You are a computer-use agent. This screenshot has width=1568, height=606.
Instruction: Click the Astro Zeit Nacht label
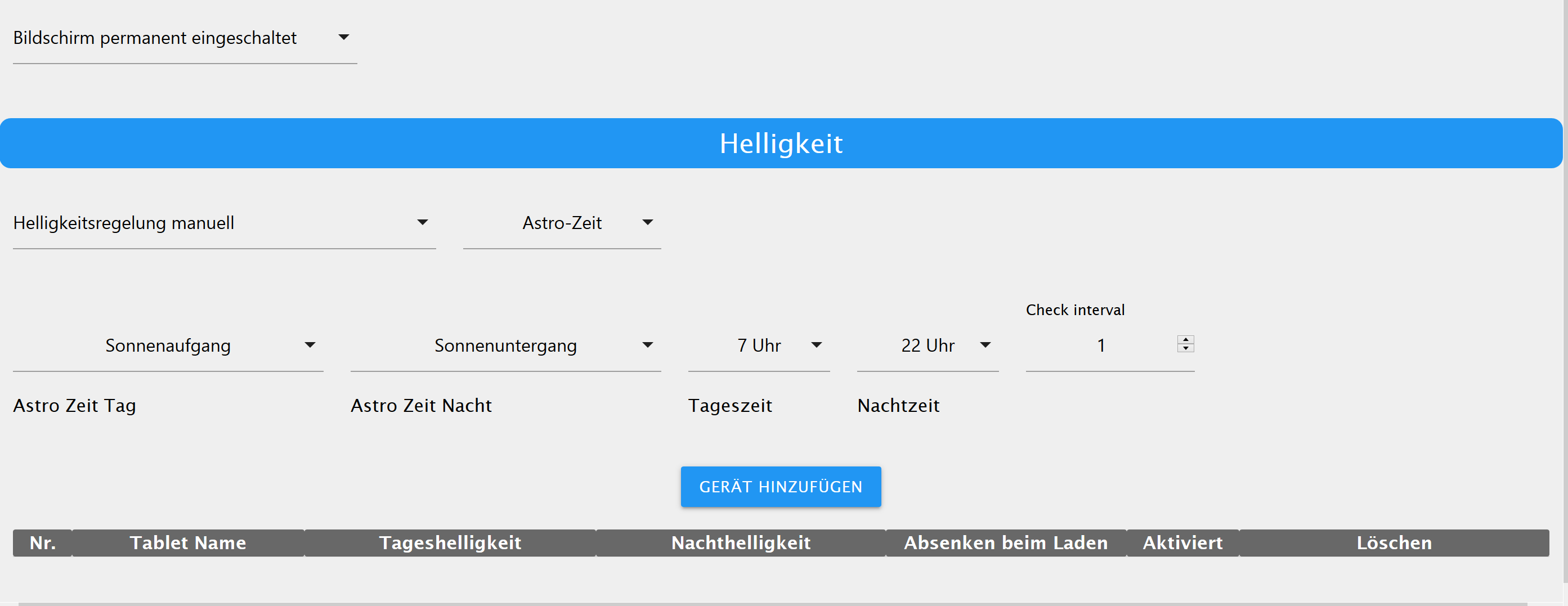coord(421,406)
